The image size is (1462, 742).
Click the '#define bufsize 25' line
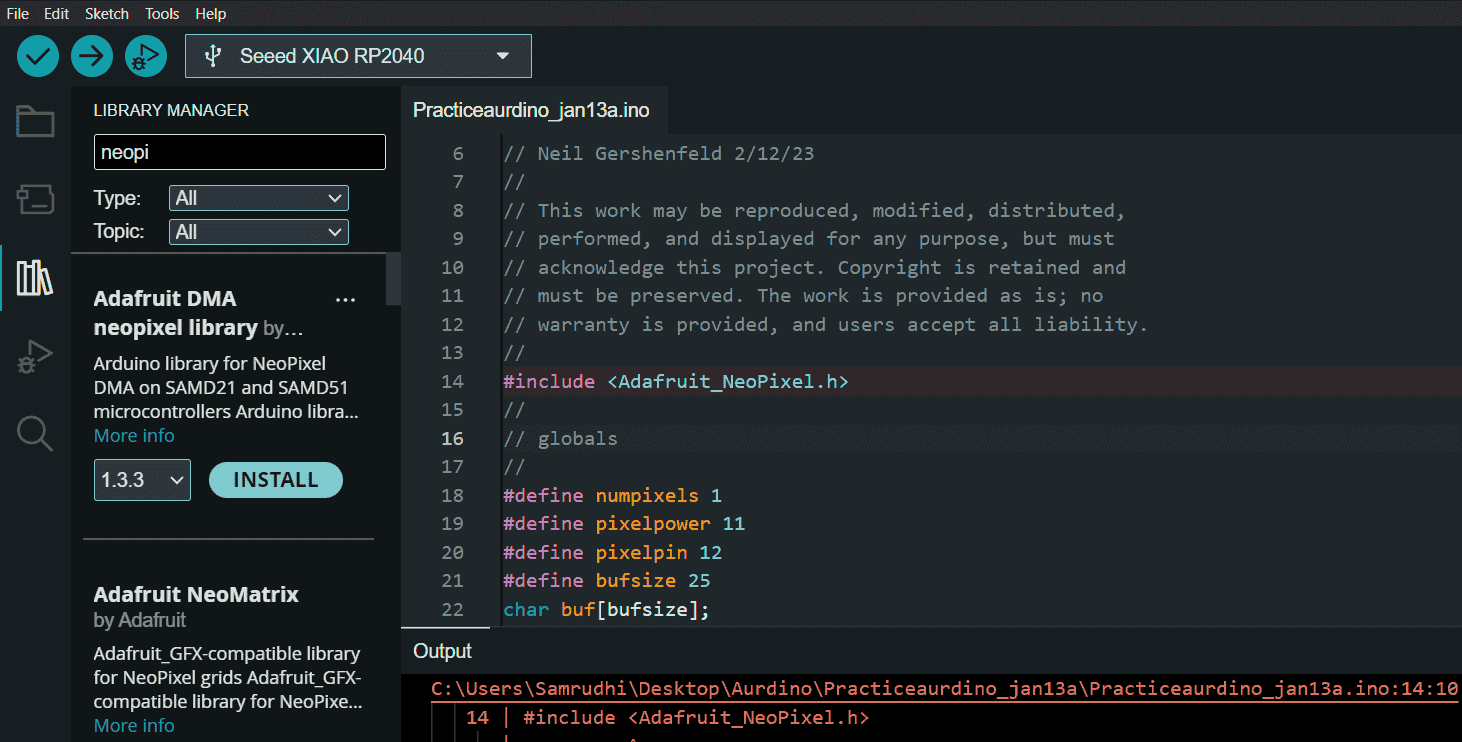[607, 580]
